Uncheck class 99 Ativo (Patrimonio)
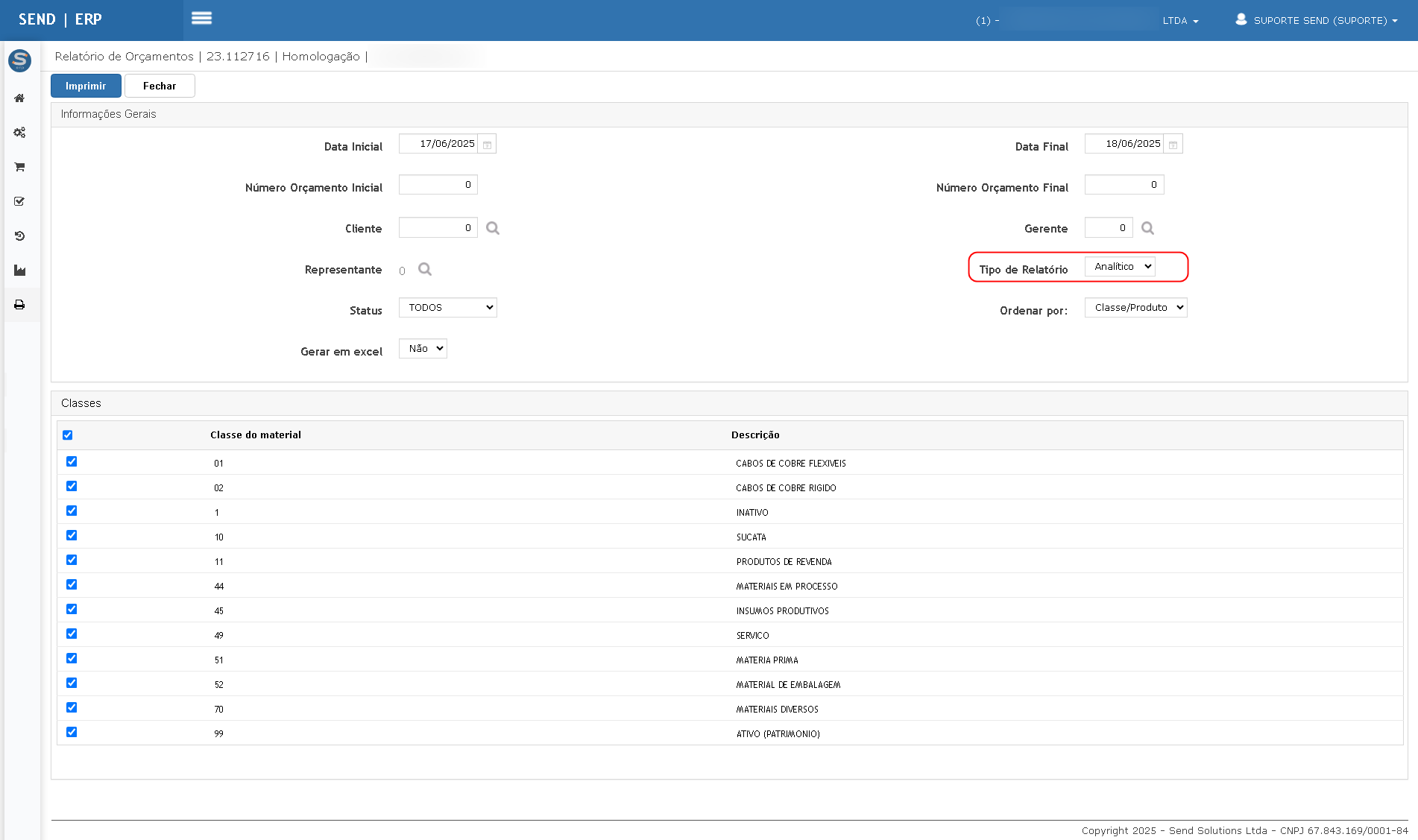 72,732
